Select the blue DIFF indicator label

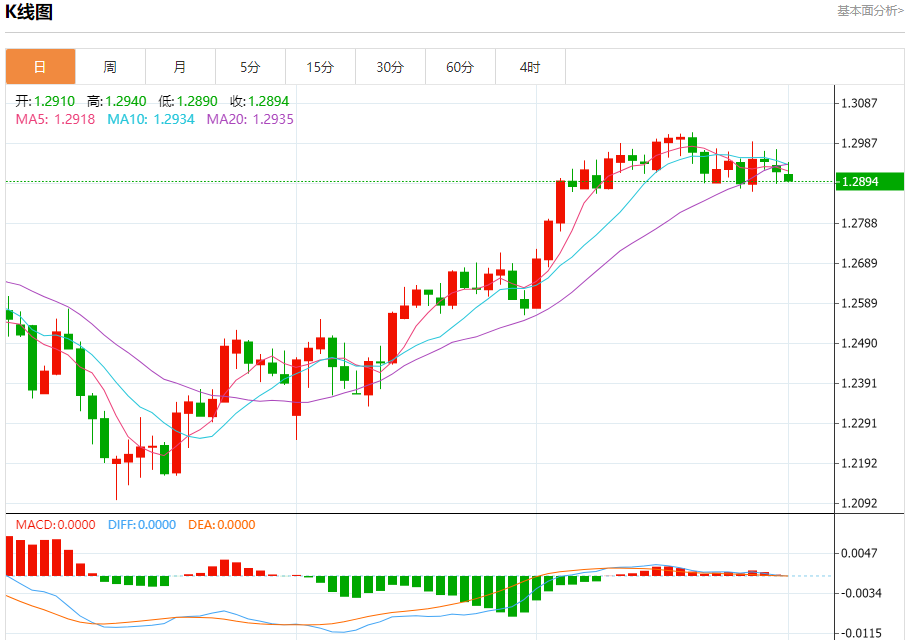pos(141,525)
